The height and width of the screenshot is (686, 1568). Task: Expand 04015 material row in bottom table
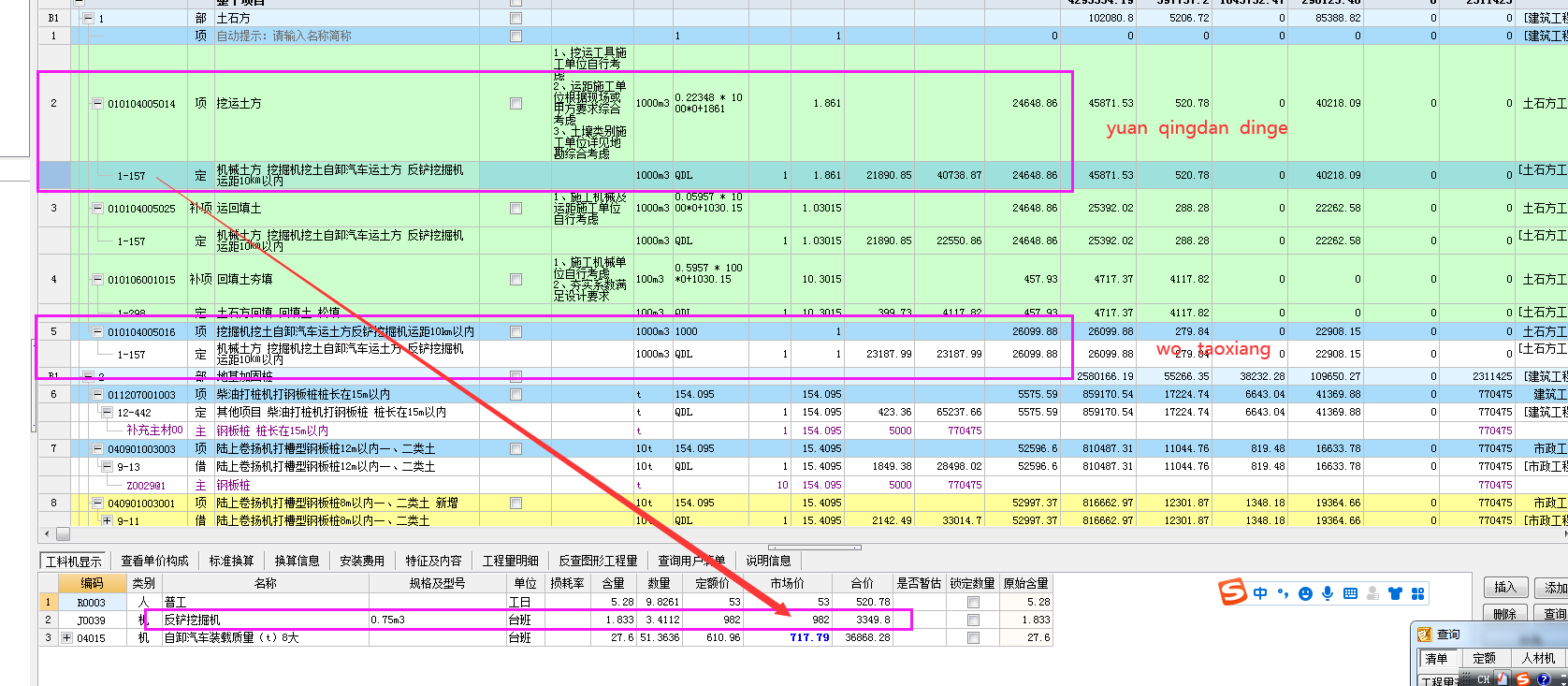point(66,637)
